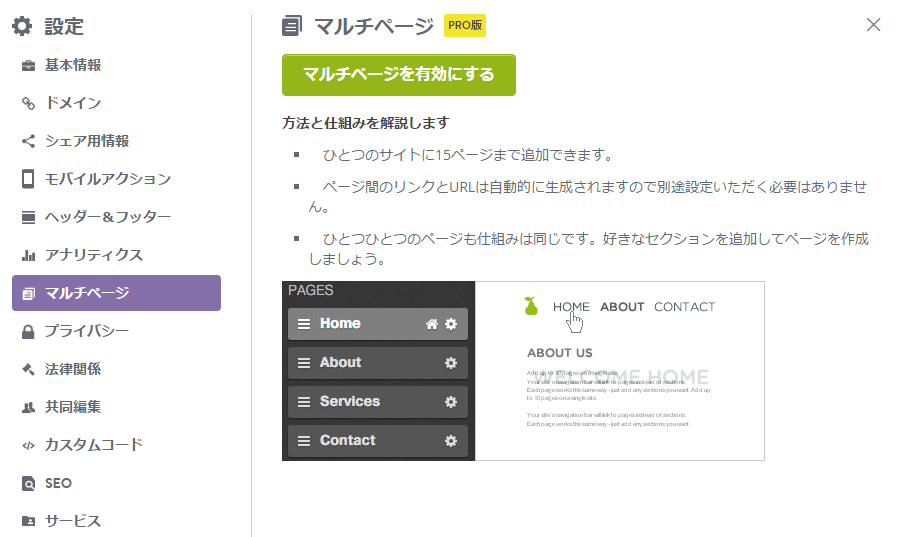904x537 pixels.
Task: Click the code brackets icon beside カスタムコード
Action: [28, 445]
